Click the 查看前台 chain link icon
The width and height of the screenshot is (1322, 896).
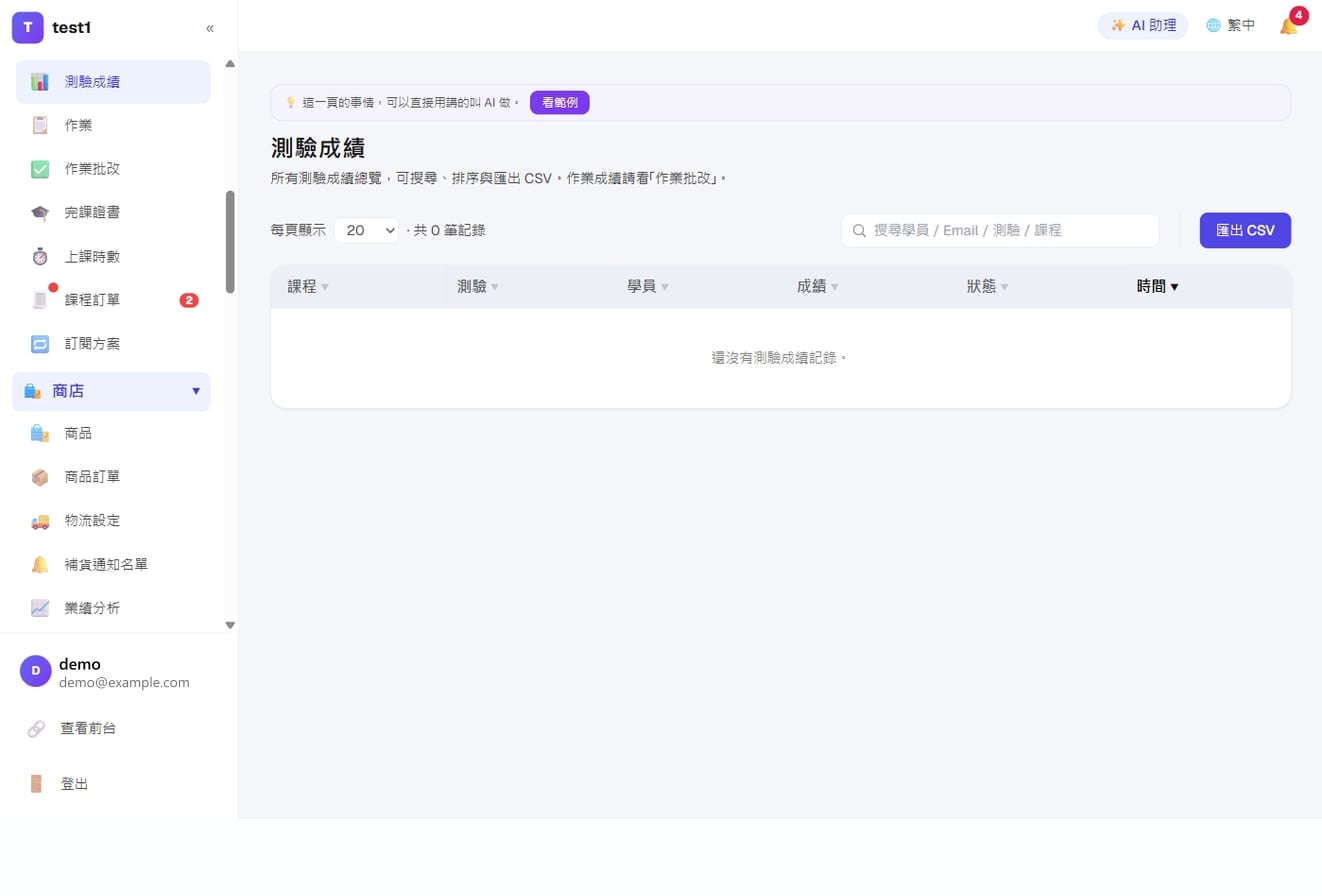(36, 729)
